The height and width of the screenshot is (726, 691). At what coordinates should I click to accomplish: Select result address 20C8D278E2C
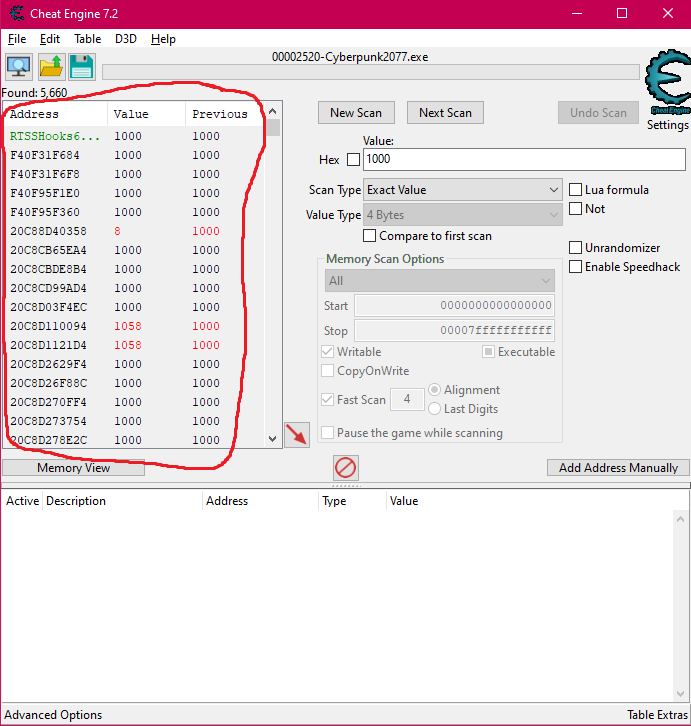[134, 439]
